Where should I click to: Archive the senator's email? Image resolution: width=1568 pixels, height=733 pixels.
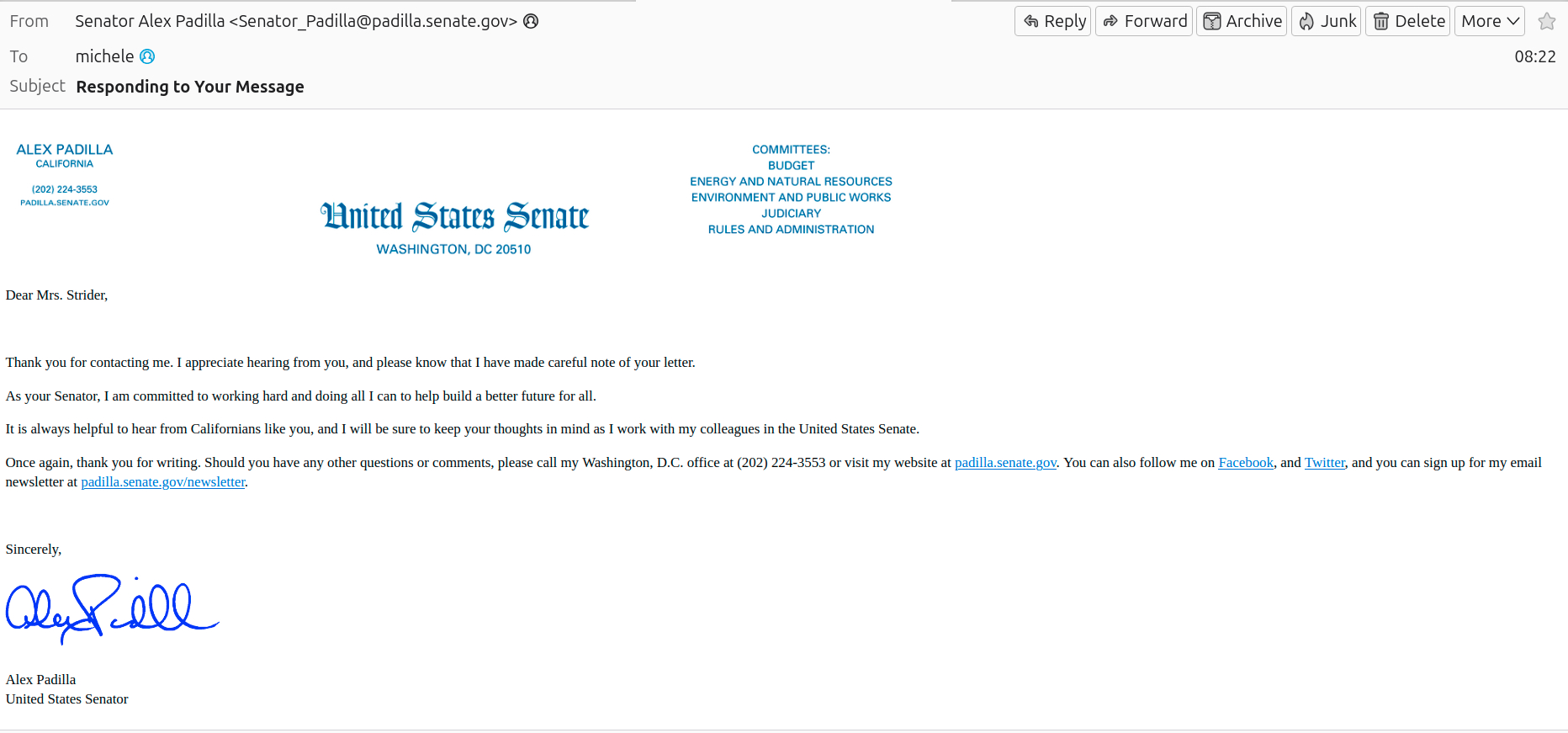coord(1242,21)
